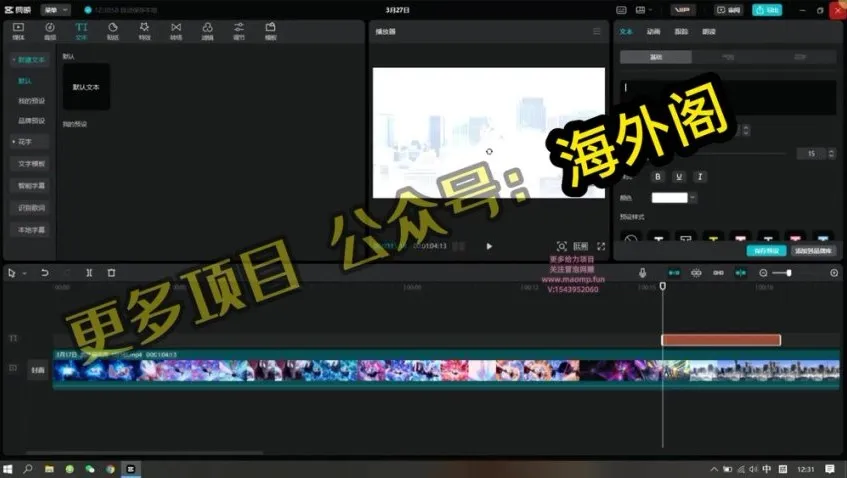The image size is (847, 478).
Task: Open the Effects (特效) panel icon
Action: 144,30
